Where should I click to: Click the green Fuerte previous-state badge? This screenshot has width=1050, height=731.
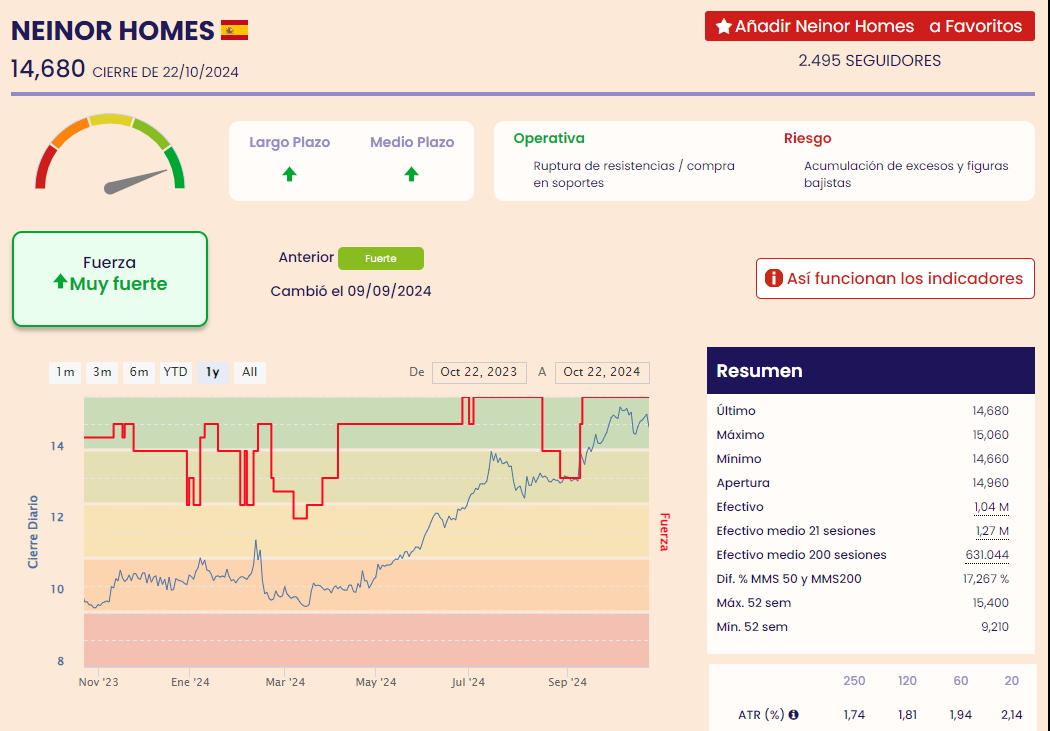(380, 258)
